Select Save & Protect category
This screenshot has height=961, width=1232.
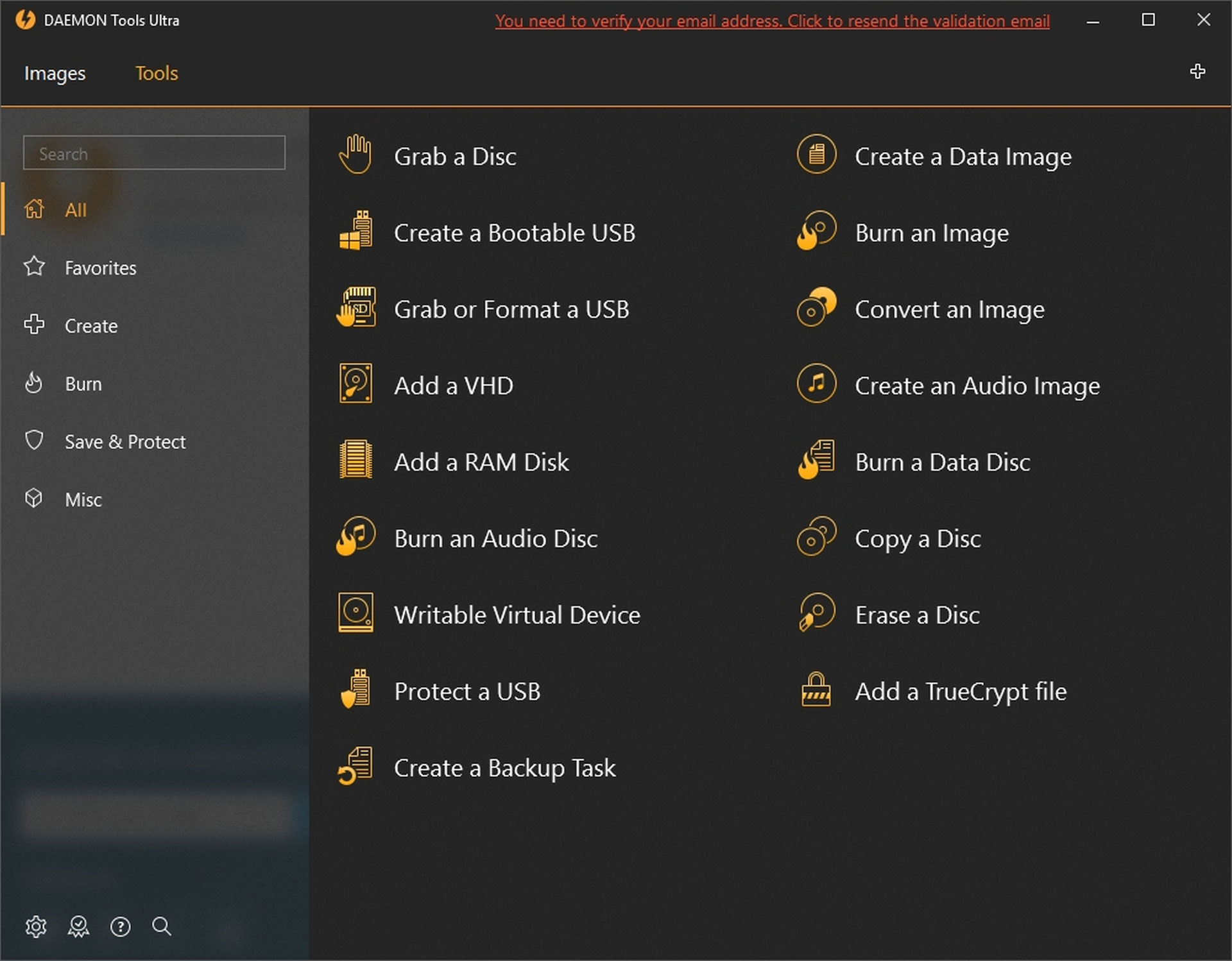coord(155,441)
